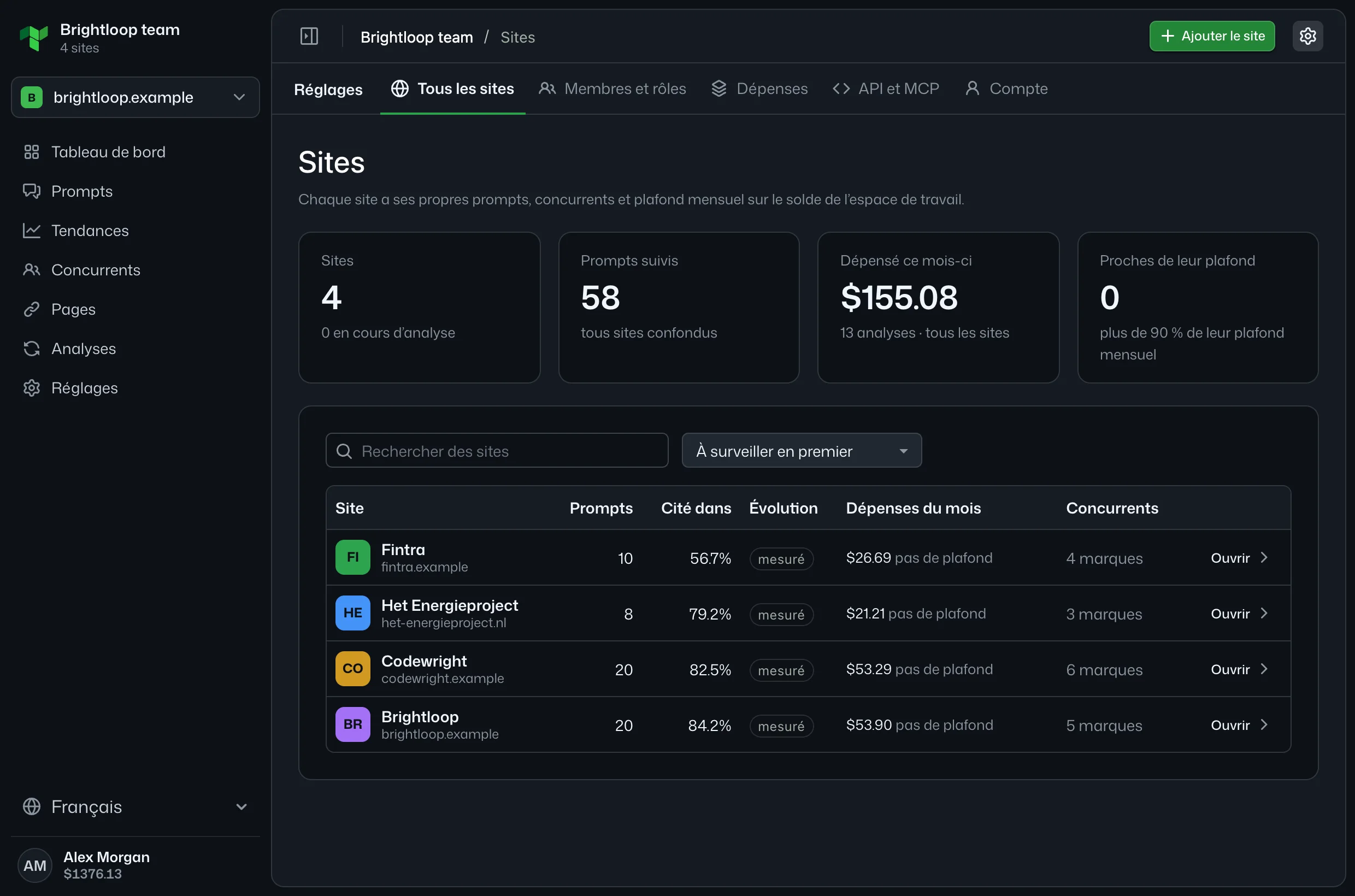The image size is (1355, 896).
Task: Open the 'À surveiller en premier' sort dropdown
Action: (801, 451)
